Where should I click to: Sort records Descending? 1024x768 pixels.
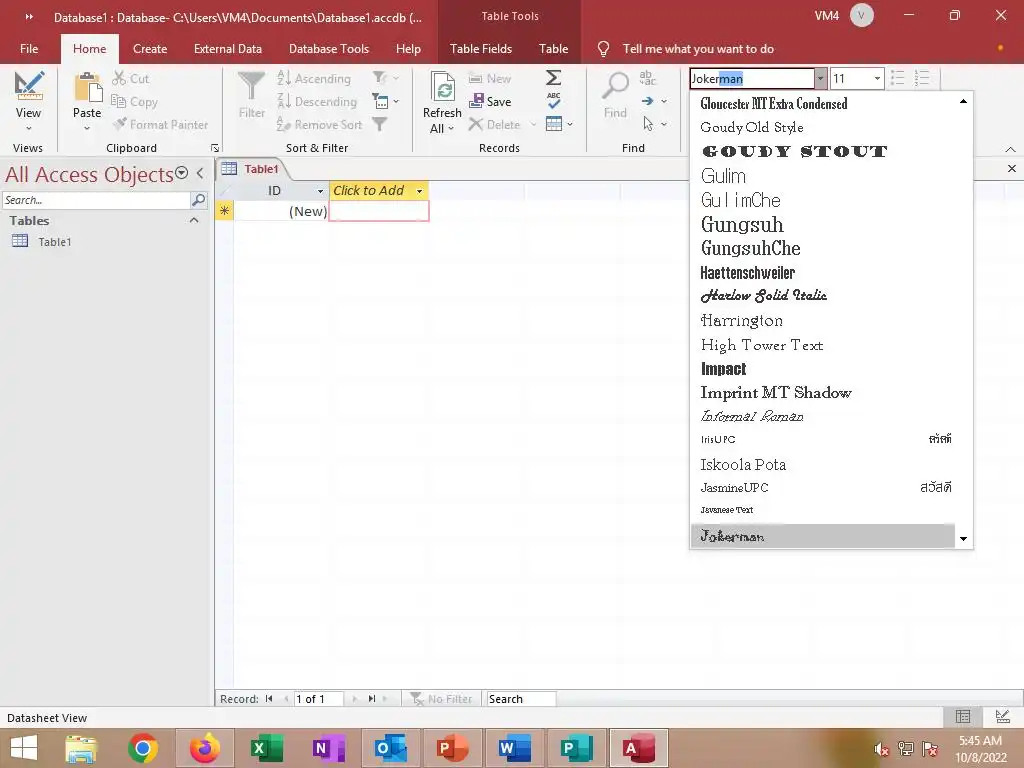click(317, 101)
